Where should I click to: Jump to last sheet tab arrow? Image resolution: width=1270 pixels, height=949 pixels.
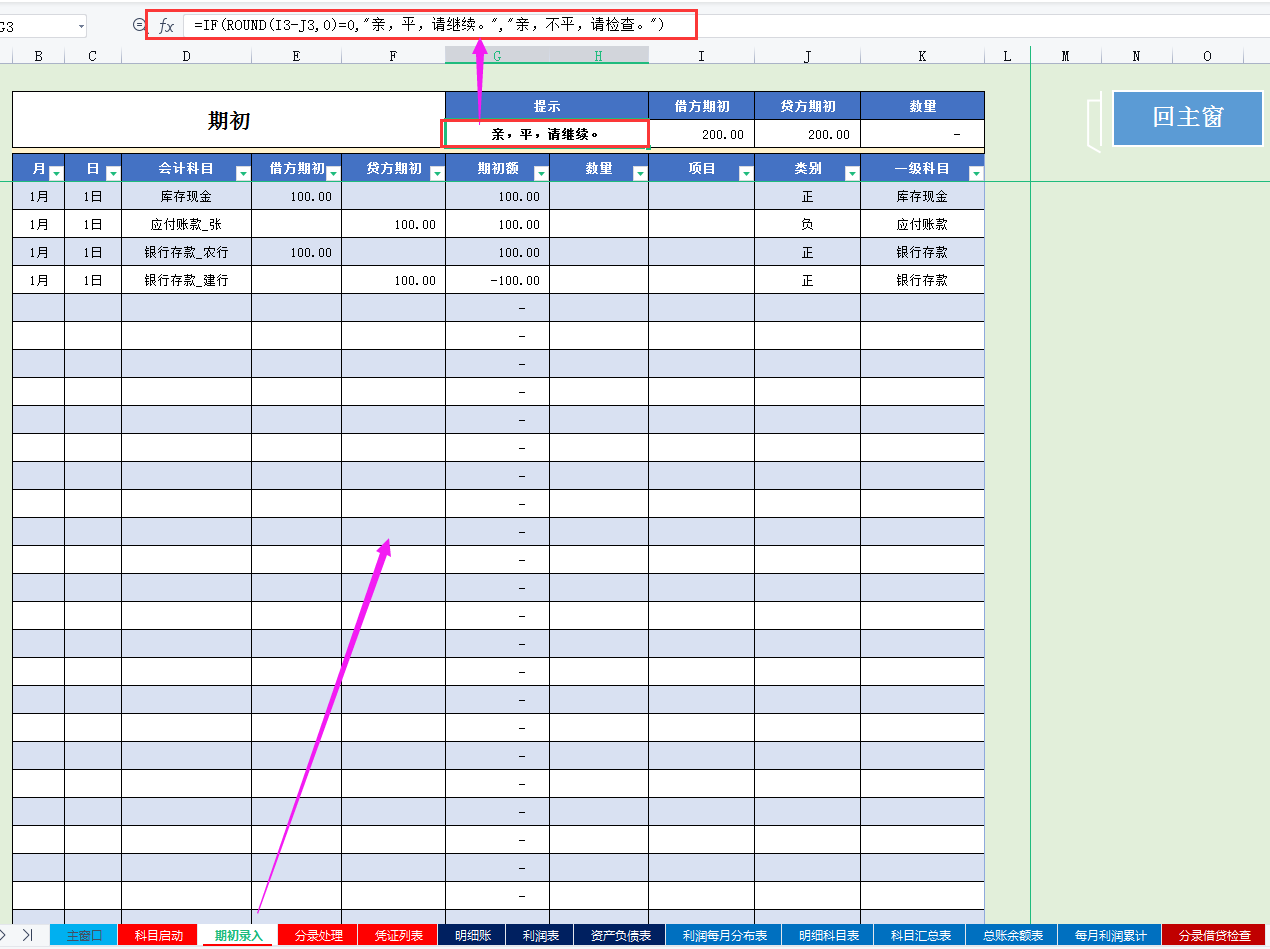click(28, 935)
